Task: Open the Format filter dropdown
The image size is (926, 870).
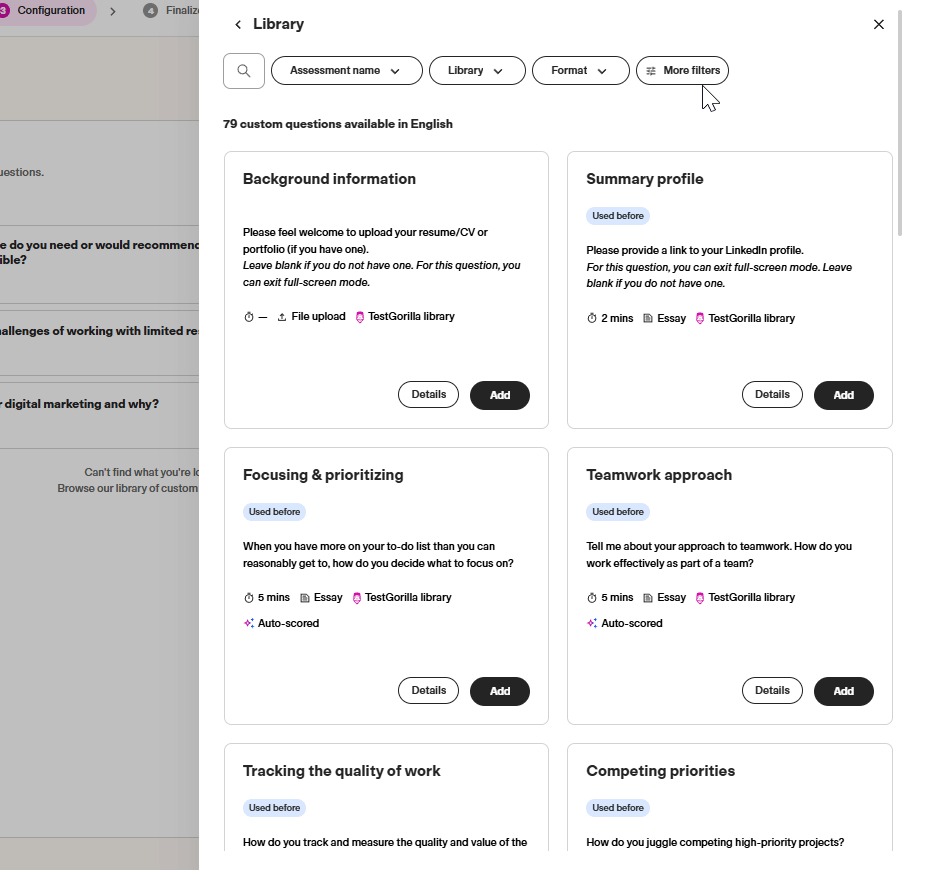Action: (x=580, y=70)
